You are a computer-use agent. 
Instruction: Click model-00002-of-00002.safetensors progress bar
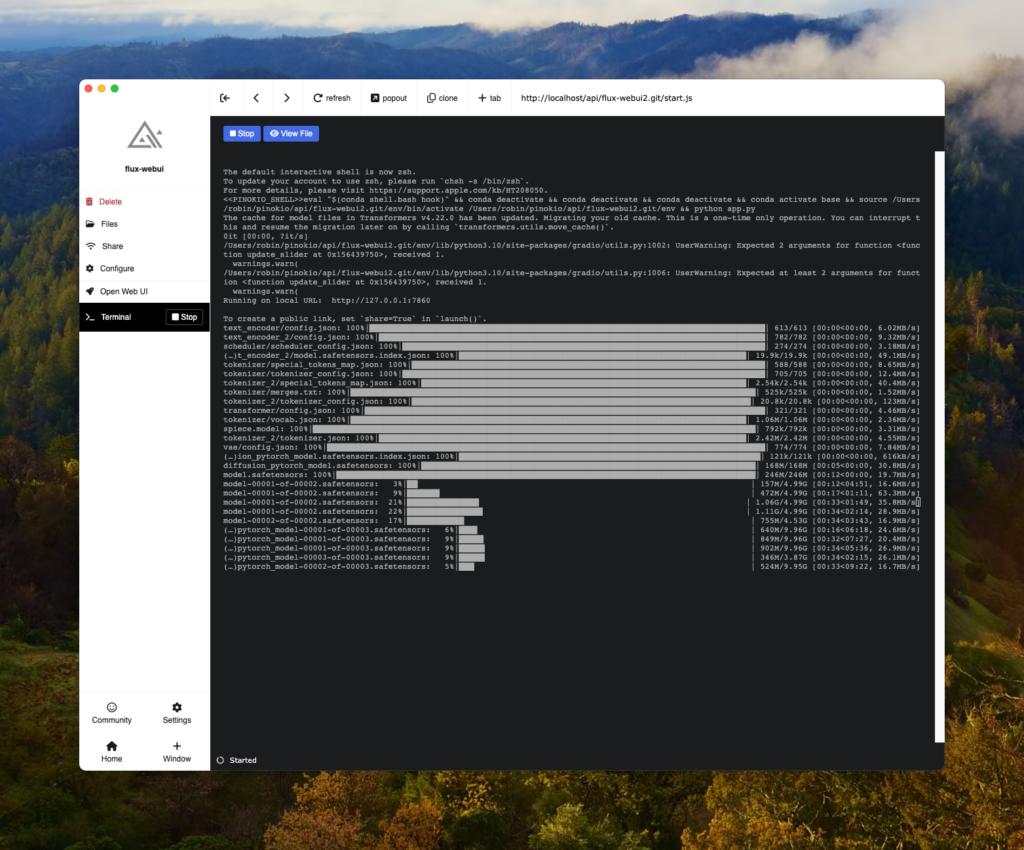(x=435, y=521)
